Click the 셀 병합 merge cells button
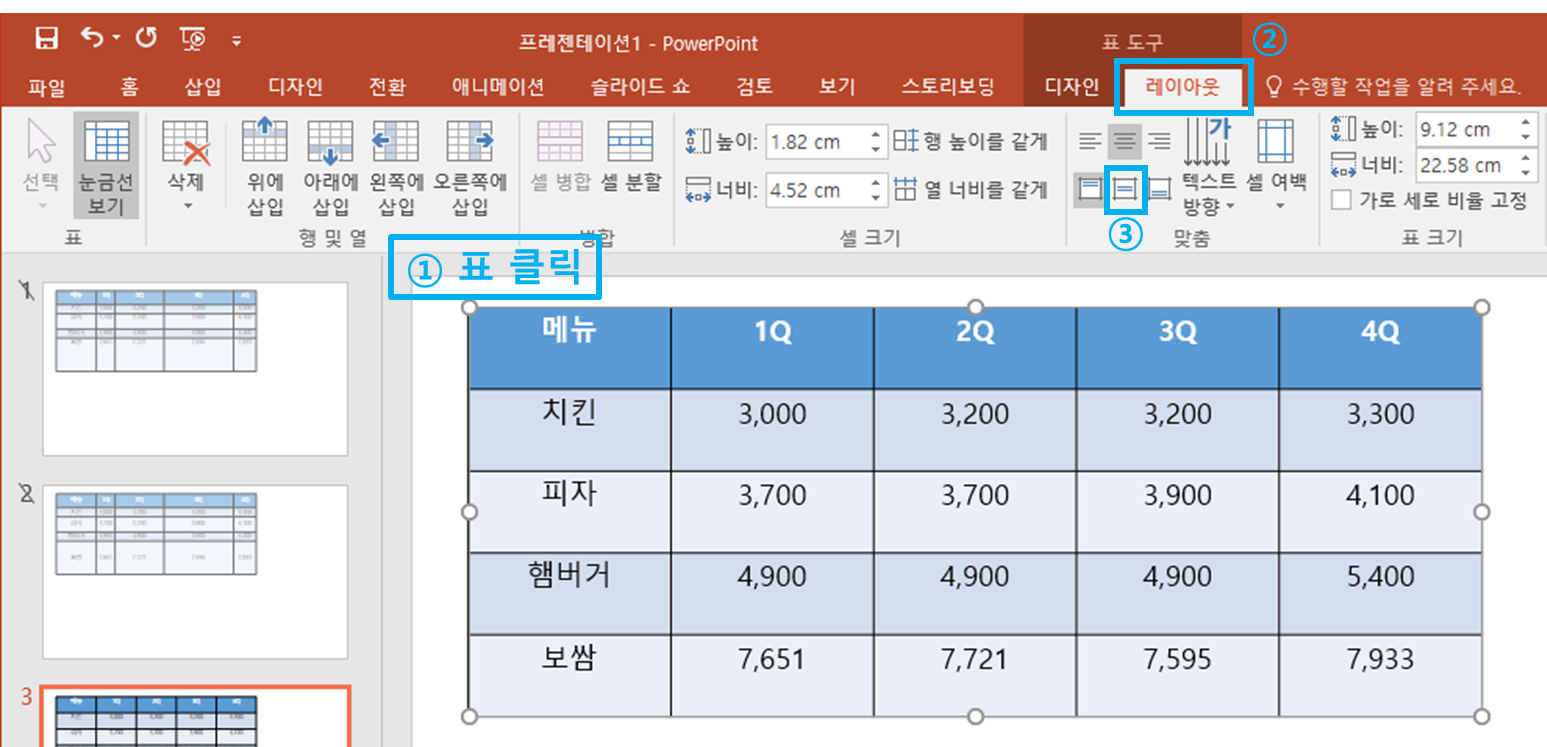Screen dimensions: 1547x747 pyautogui.click(x=561, y=155)
